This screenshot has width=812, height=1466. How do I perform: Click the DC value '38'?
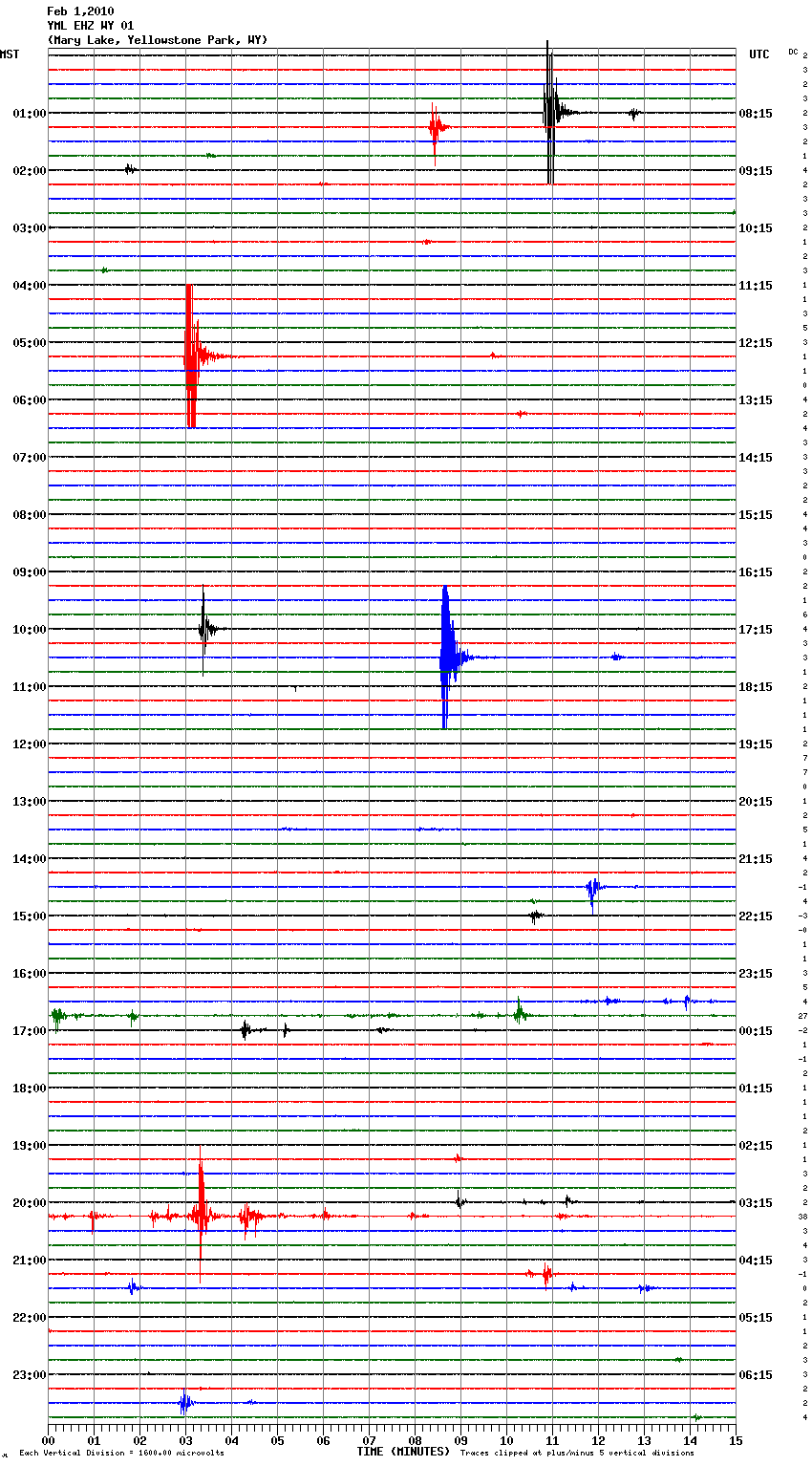click(x=803, y=1217)
